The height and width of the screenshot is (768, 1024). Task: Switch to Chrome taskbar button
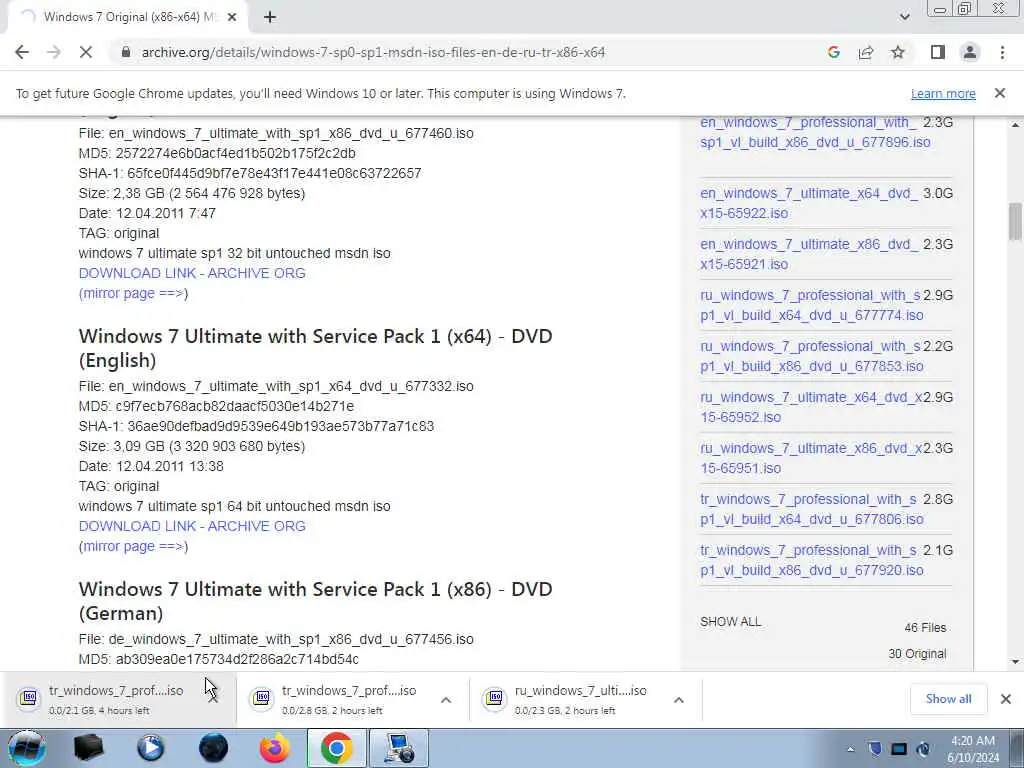point(337,748)
